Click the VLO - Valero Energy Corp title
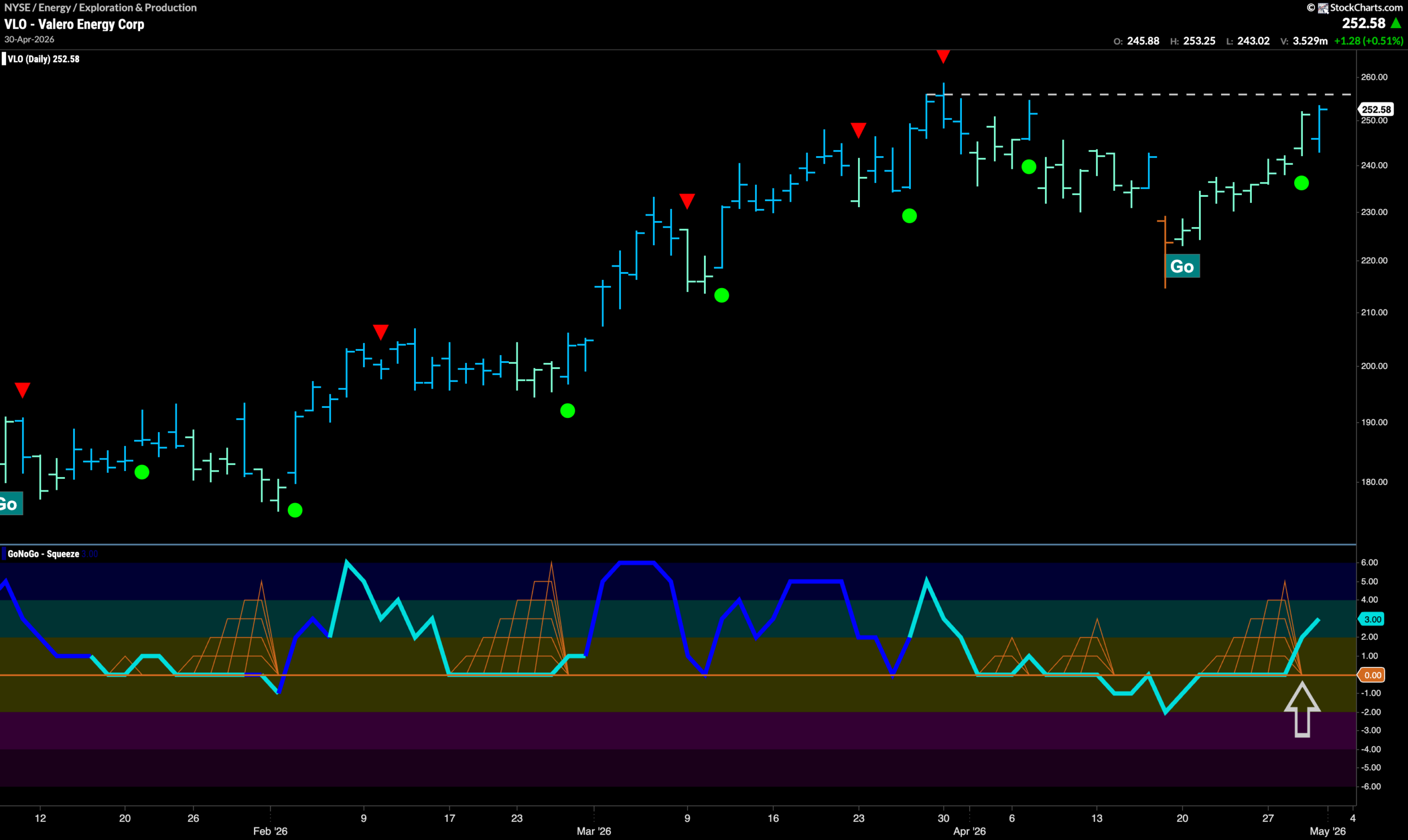Image resolution: width=1408 pixels, height=840 pixels. pyautogui.click(x=74, y=24)
